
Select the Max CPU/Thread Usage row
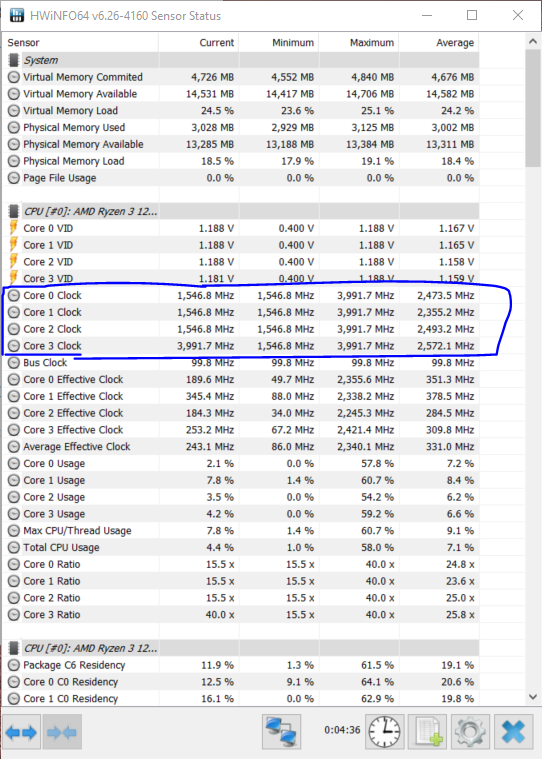pyautogui.click(x=241, y=531)
